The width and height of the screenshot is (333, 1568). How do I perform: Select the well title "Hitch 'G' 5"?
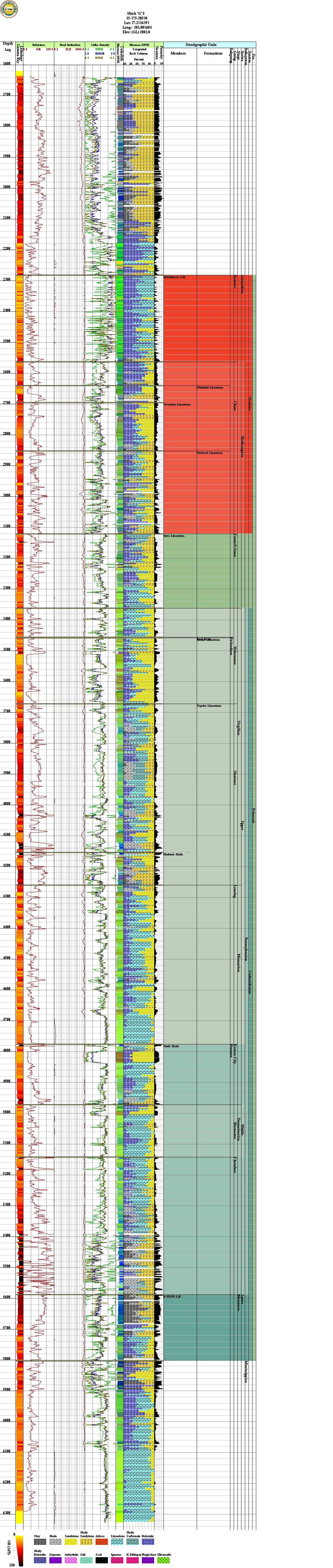click(136, 13)
